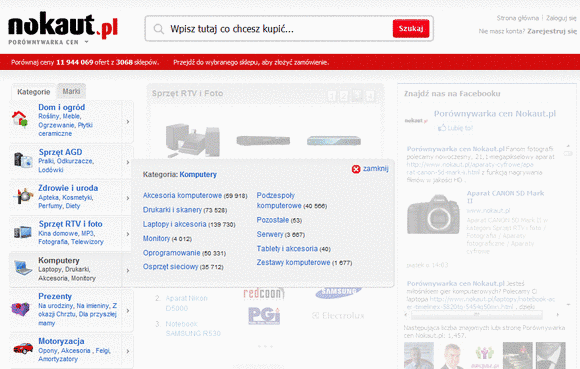Select slide page 3 in Sprzęt RTV panel

coord(357,96)
